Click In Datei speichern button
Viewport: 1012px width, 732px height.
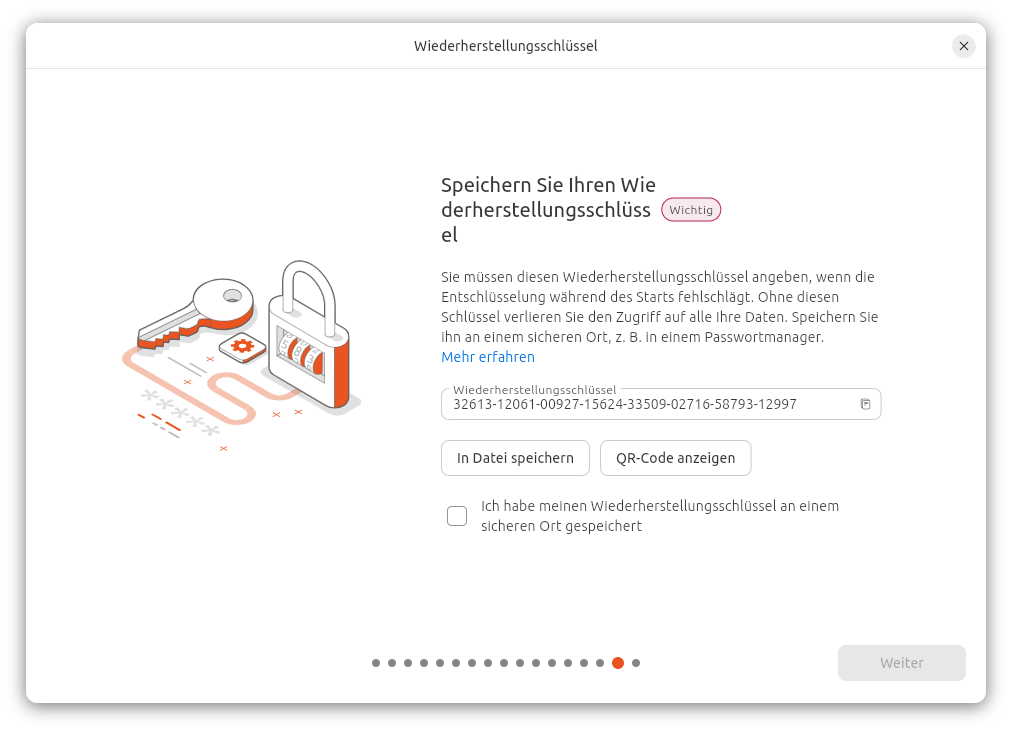(x=515, y=458)
